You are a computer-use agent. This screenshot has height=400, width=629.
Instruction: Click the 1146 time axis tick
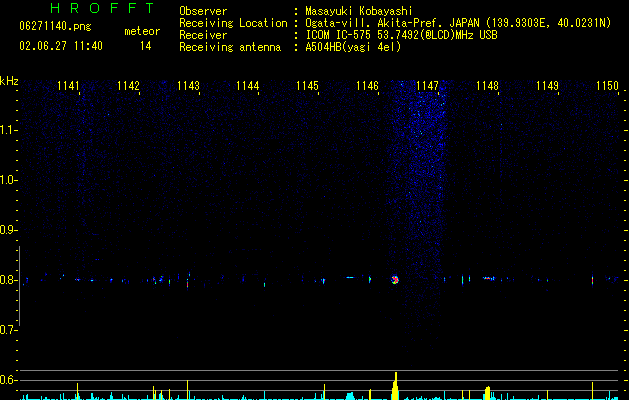click(x=368, y=86)
